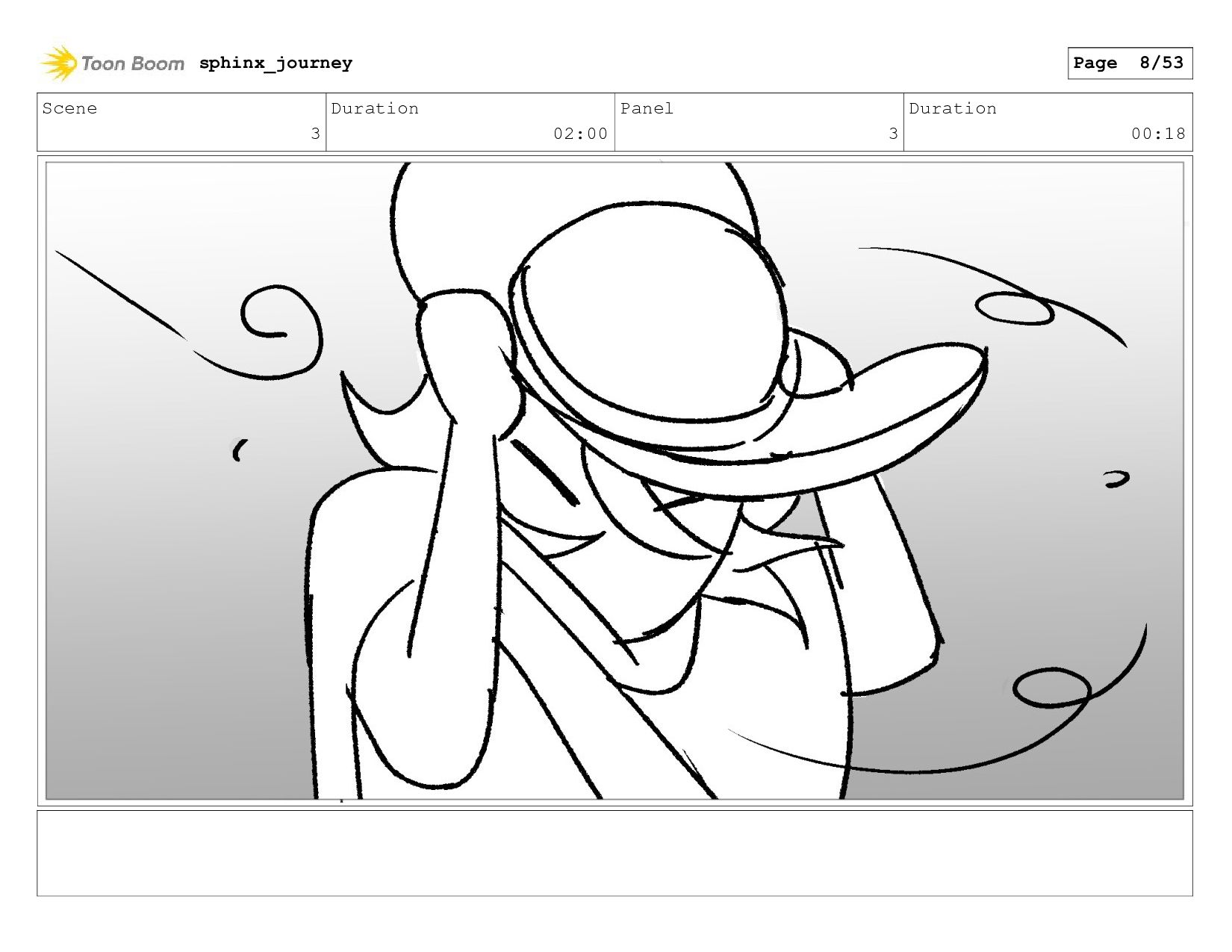
Task: Click the empty notes box below panel
Action: [x=615, y=853]
